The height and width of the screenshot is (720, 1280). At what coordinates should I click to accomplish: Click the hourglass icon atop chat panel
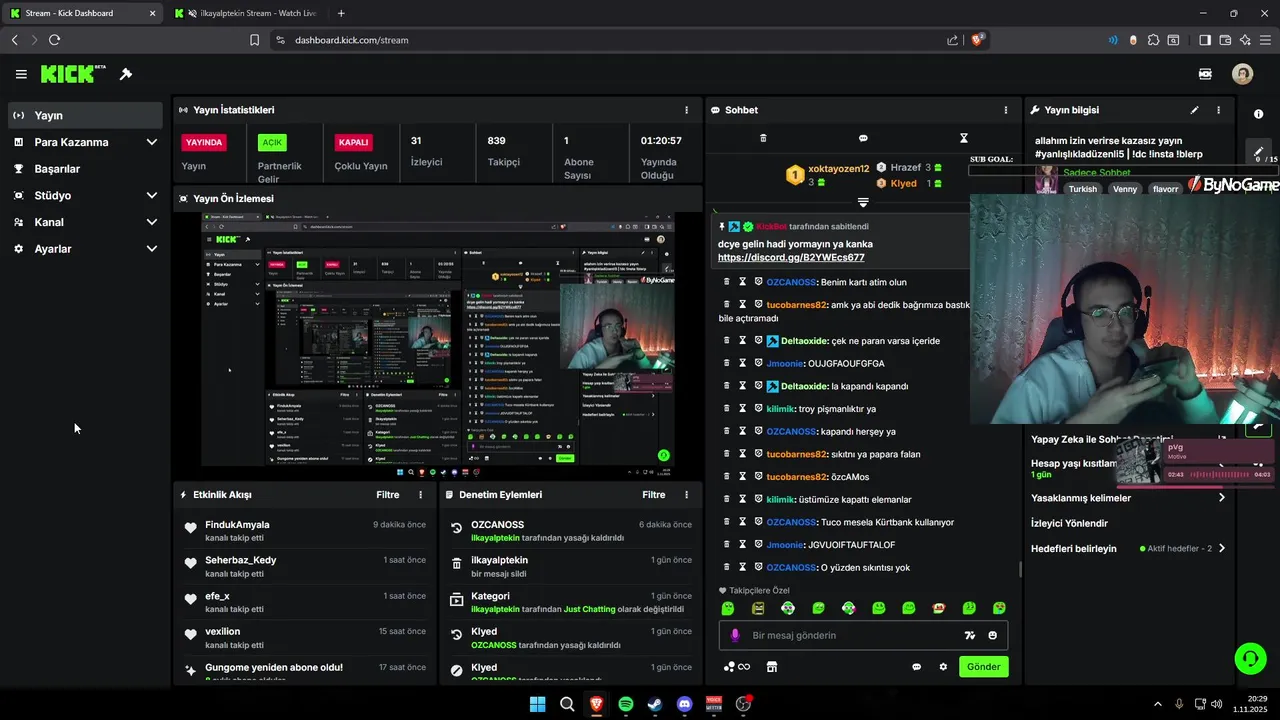(964, 138)
